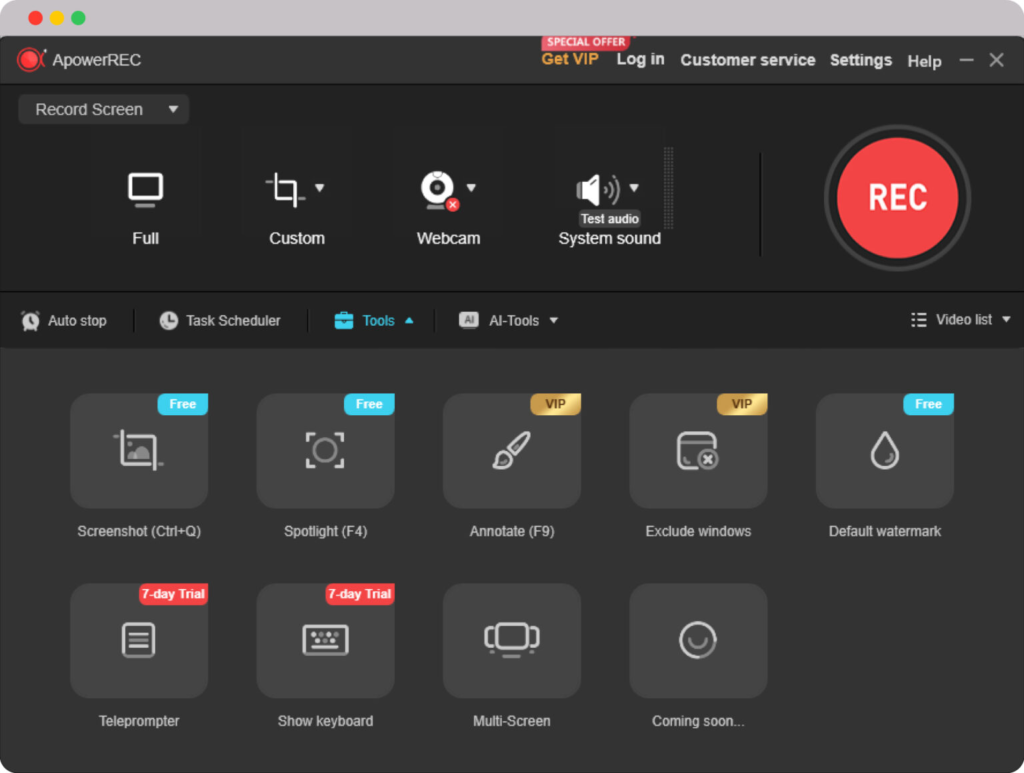Open the Annotate brush tool

[x=512, y=451]
